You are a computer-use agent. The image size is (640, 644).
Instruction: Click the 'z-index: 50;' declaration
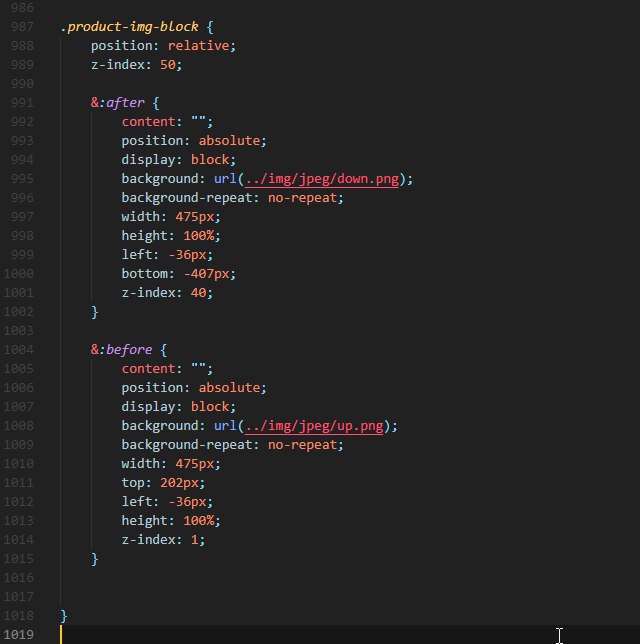click(136, 65)
